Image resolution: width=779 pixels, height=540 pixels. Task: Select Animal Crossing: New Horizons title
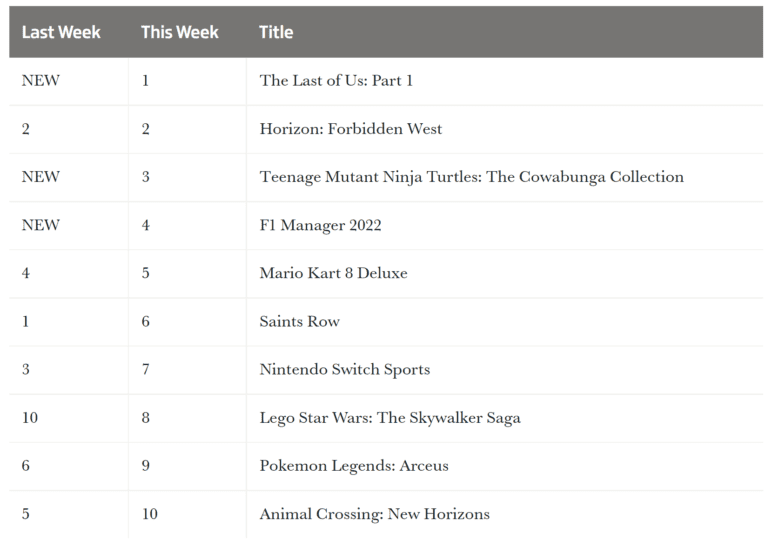click(x=375, y=514)
